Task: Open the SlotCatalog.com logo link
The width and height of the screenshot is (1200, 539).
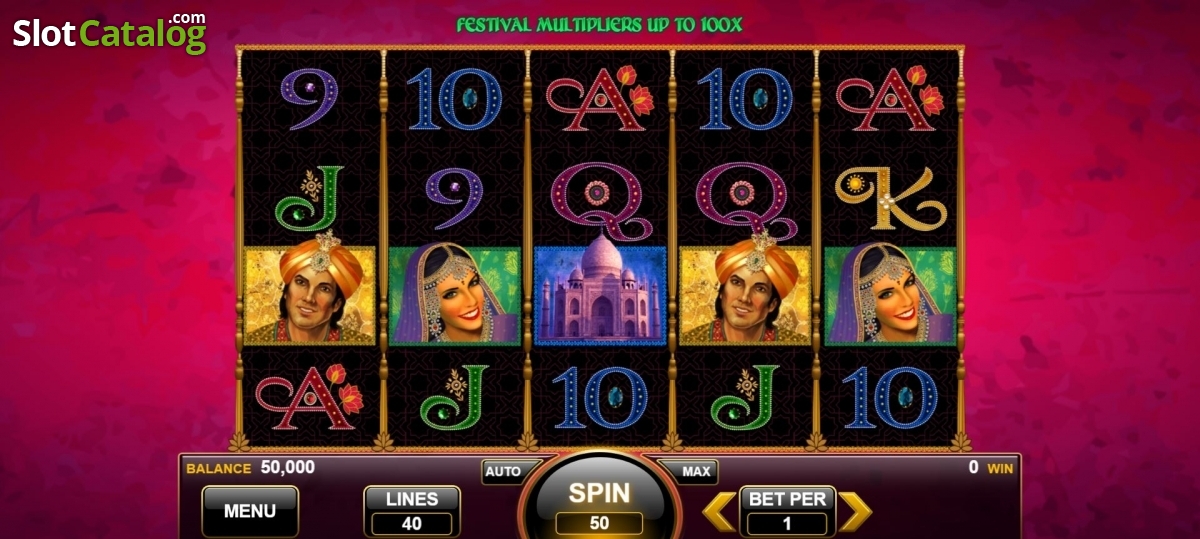Action: click(x=110, y=33)
